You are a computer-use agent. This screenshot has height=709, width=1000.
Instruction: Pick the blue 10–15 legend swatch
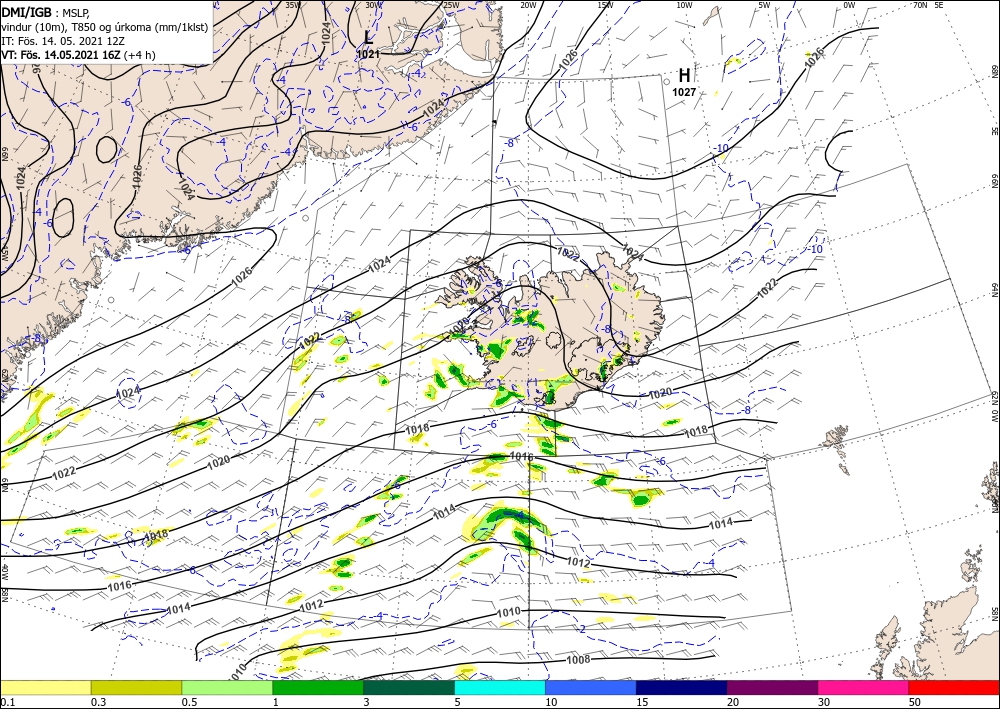[591, 687]
